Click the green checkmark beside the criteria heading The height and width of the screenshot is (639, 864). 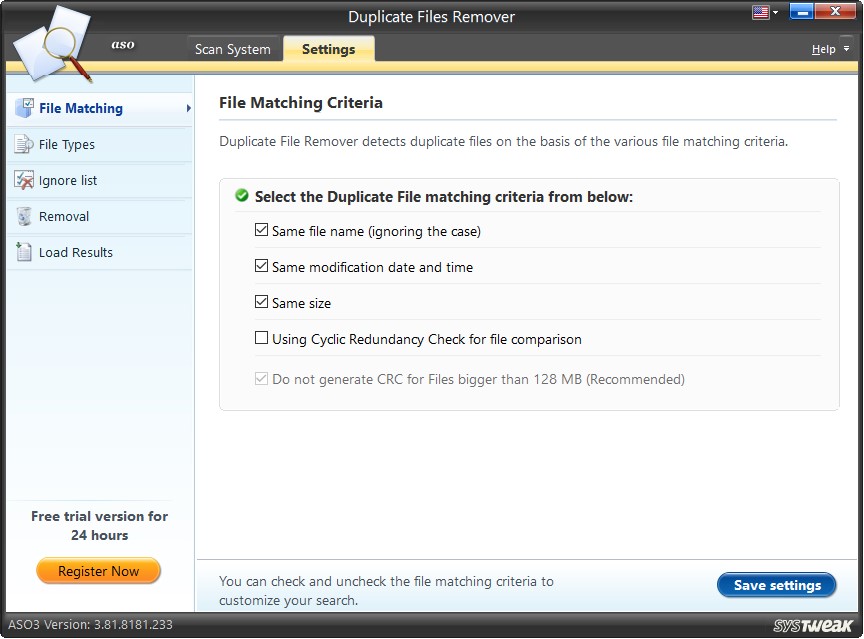[241, 196]
